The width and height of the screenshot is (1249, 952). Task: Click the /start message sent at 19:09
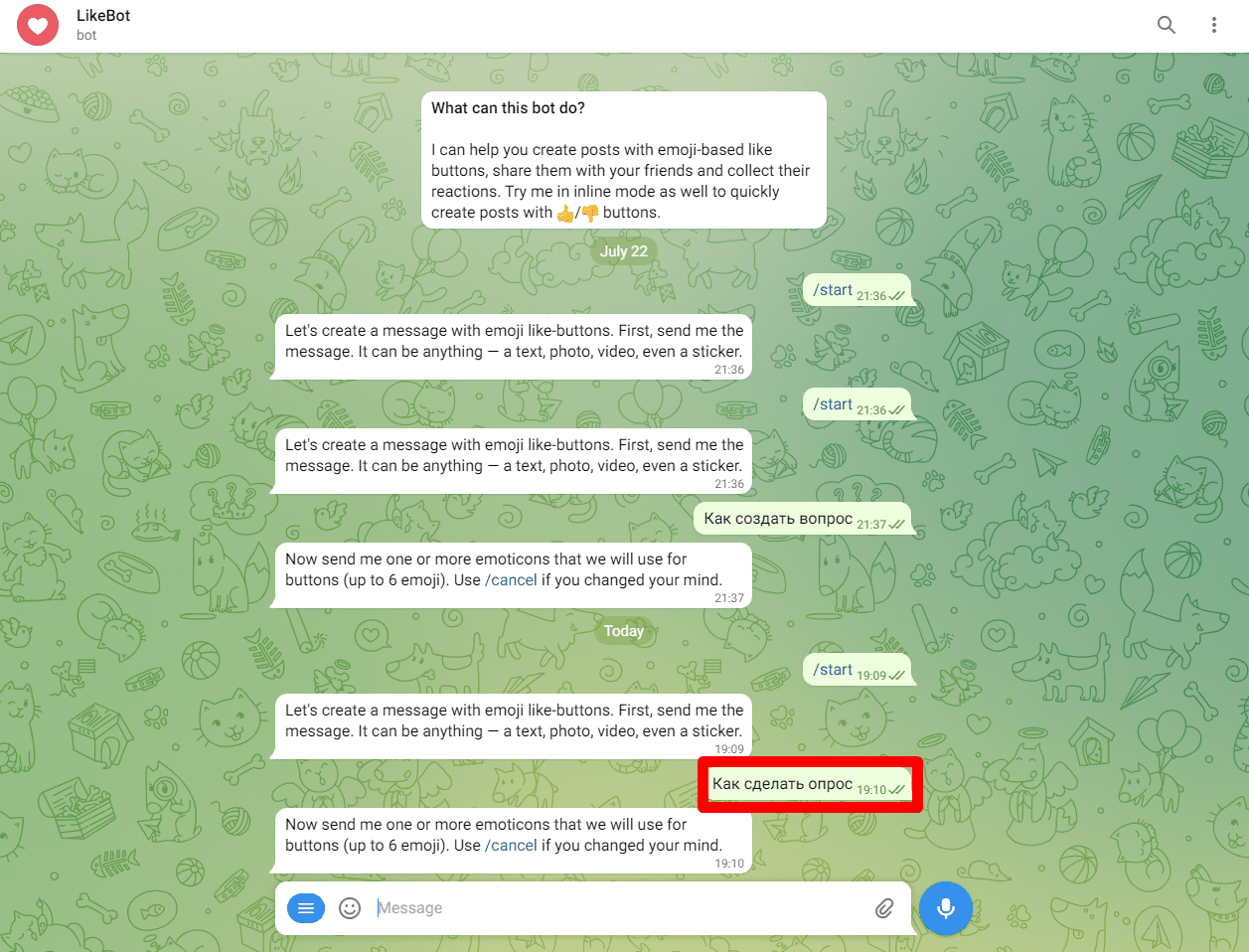pyautogui.click(x=858, y=671)
